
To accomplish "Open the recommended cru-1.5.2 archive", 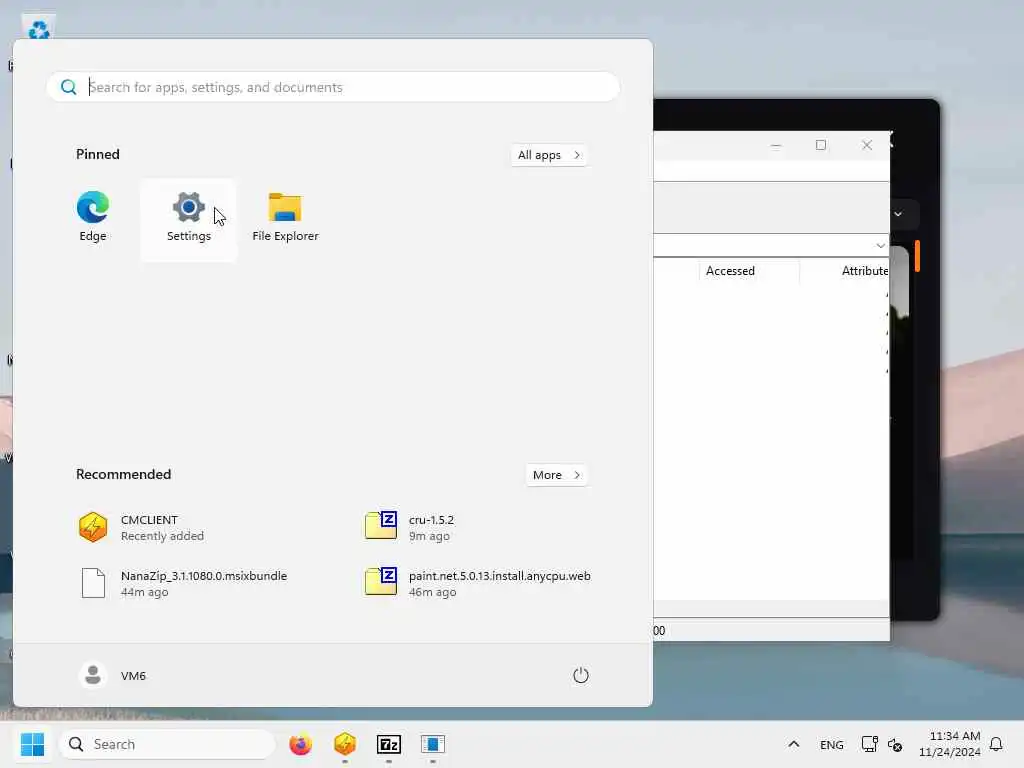I will coord(409,528).
